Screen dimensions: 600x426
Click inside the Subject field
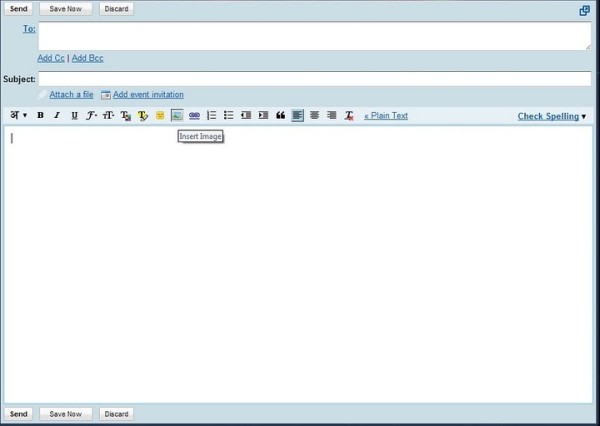pos(314,78)
